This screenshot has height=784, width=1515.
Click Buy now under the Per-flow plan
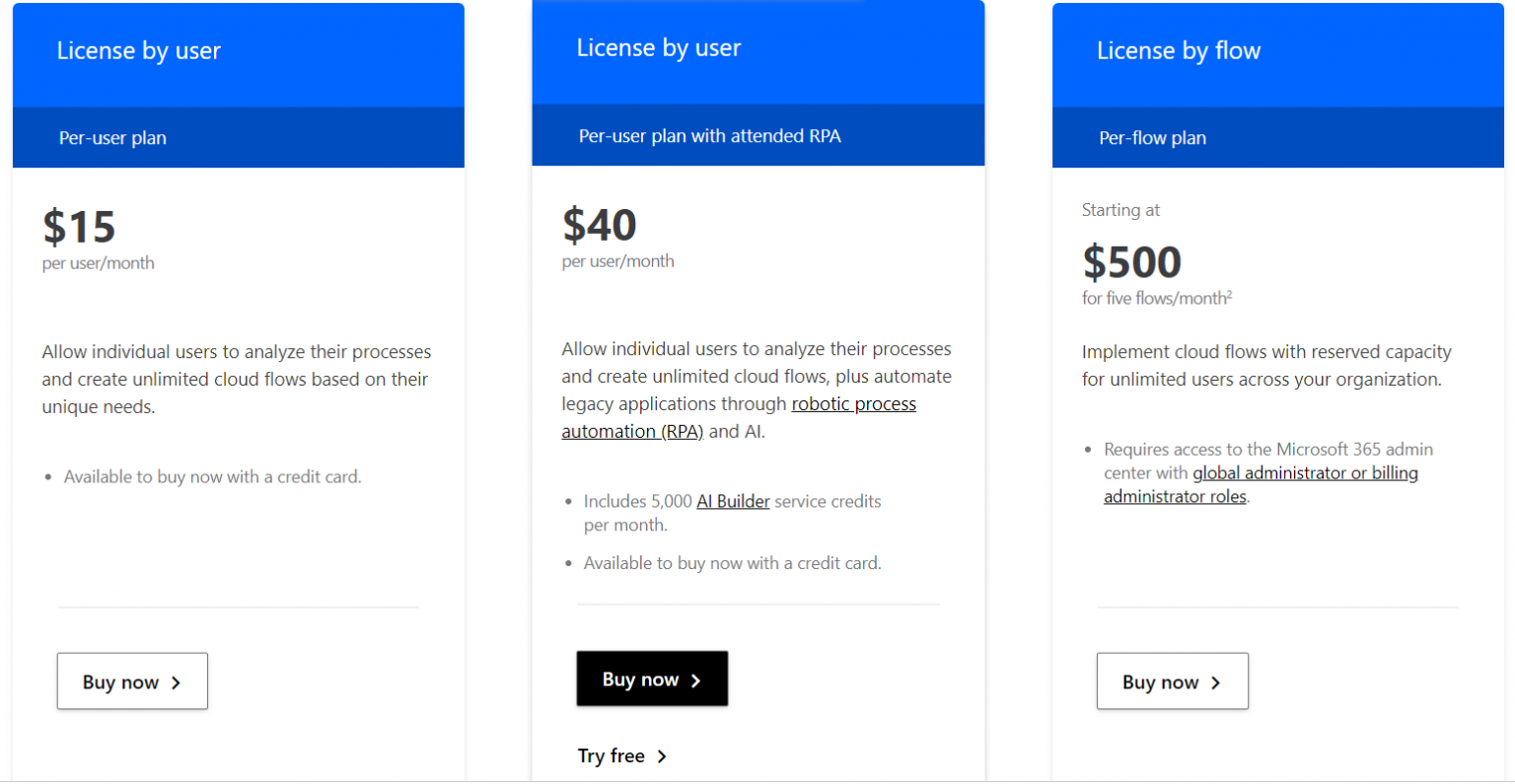point(1172,680)
